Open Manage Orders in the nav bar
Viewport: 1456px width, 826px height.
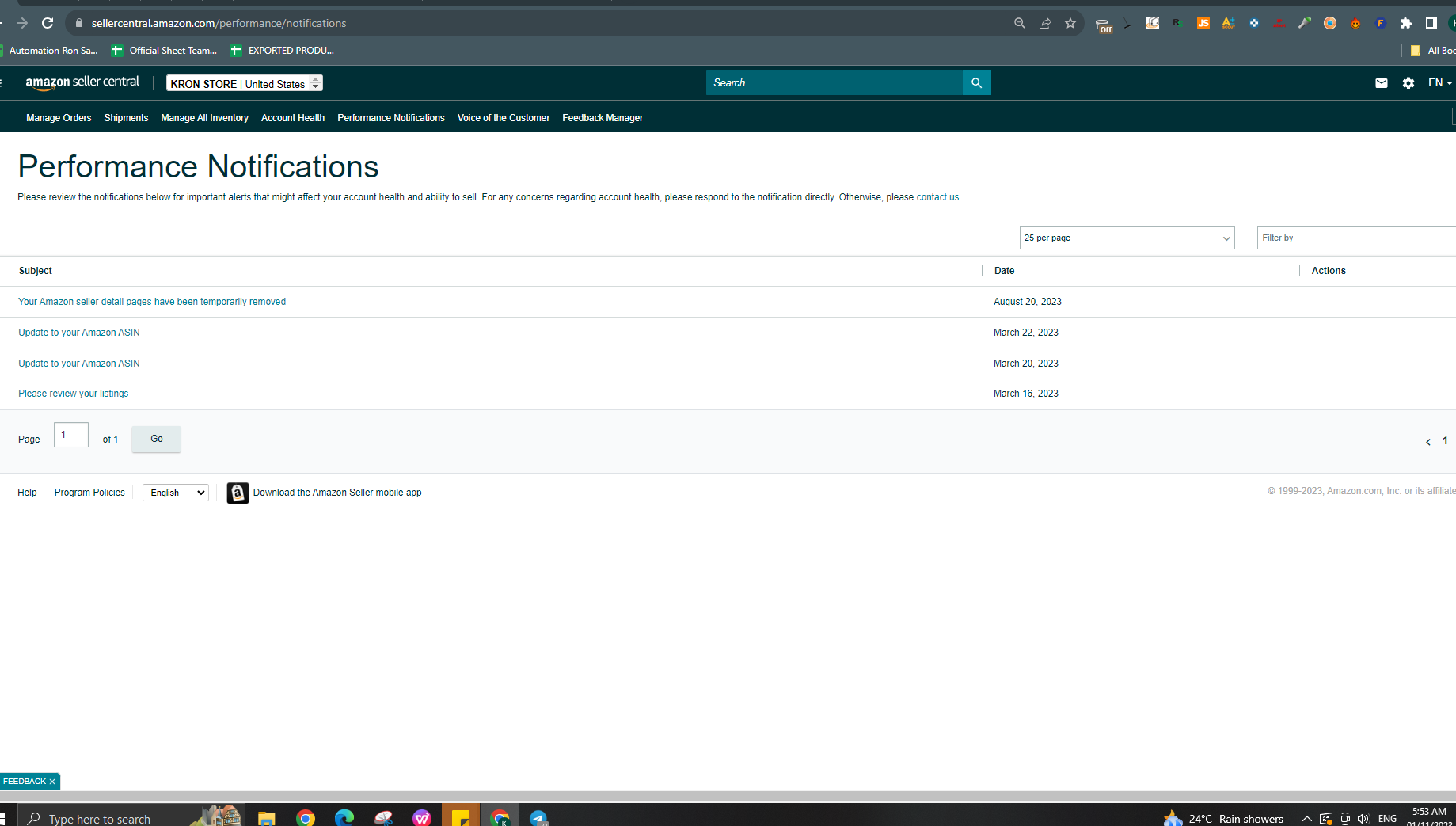coord(59,118)
